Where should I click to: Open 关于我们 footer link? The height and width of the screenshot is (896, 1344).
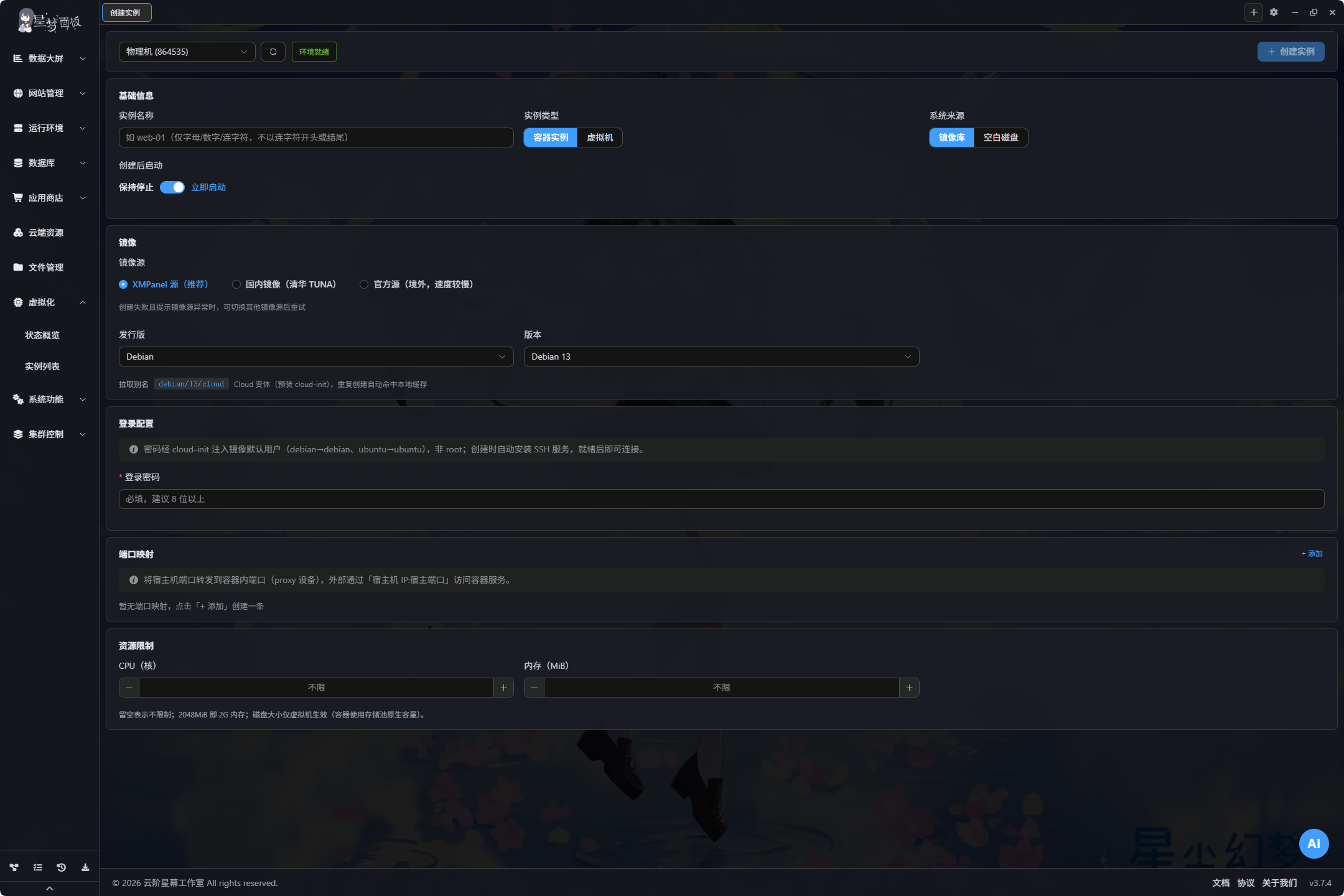(1279, 883)
